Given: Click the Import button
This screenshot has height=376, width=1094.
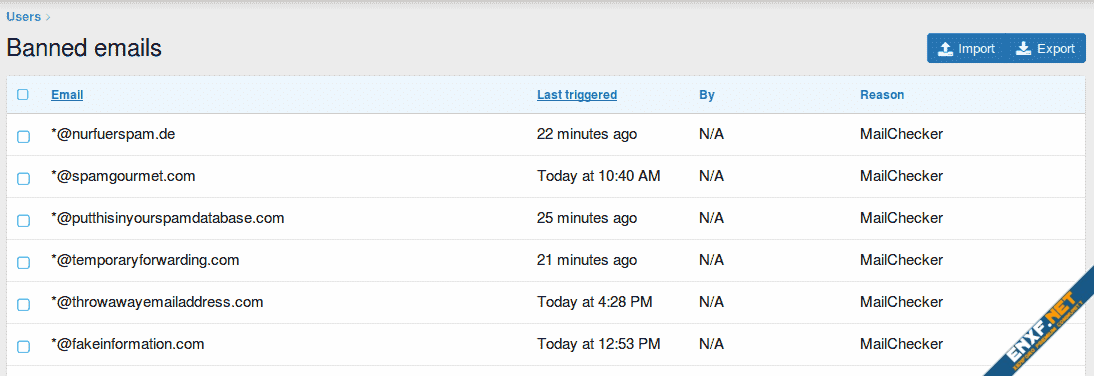Looking at the screenshot, I should (966, 49).
